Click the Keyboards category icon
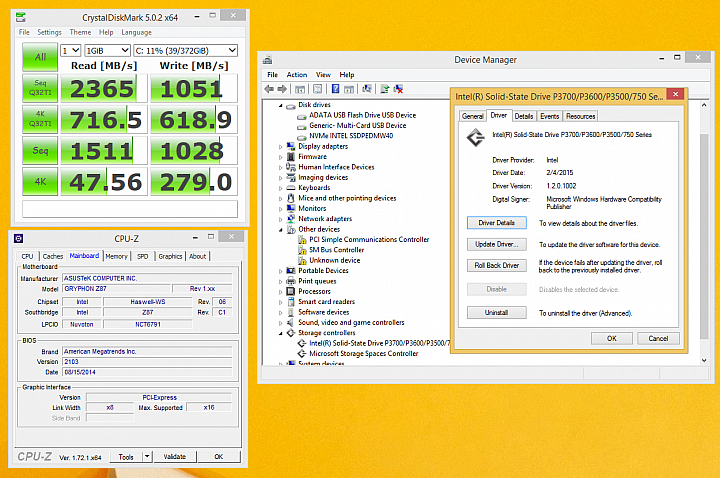Viewport: 720px width, 478px height. (x=291, y=188)
